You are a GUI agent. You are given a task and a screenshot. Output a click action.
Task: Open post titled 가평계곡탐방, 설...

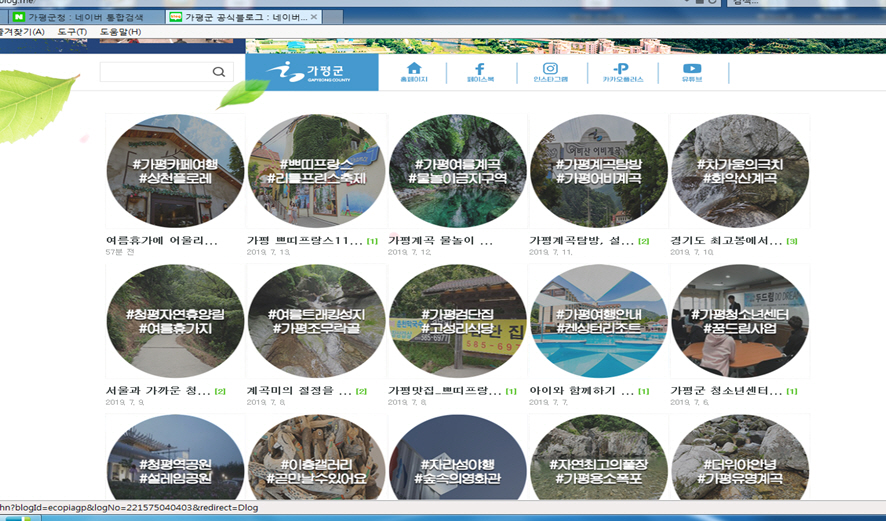click(581, 241)
